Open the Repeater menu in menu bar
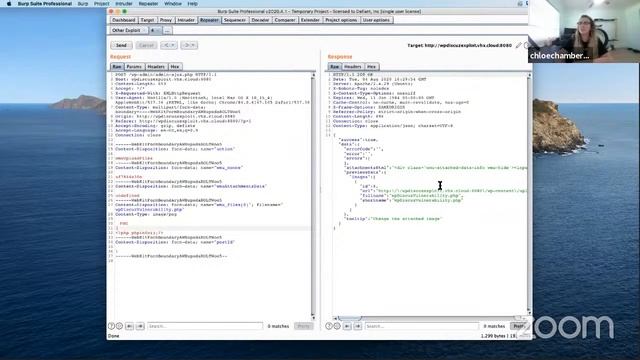640x360 pixels. 148,4
